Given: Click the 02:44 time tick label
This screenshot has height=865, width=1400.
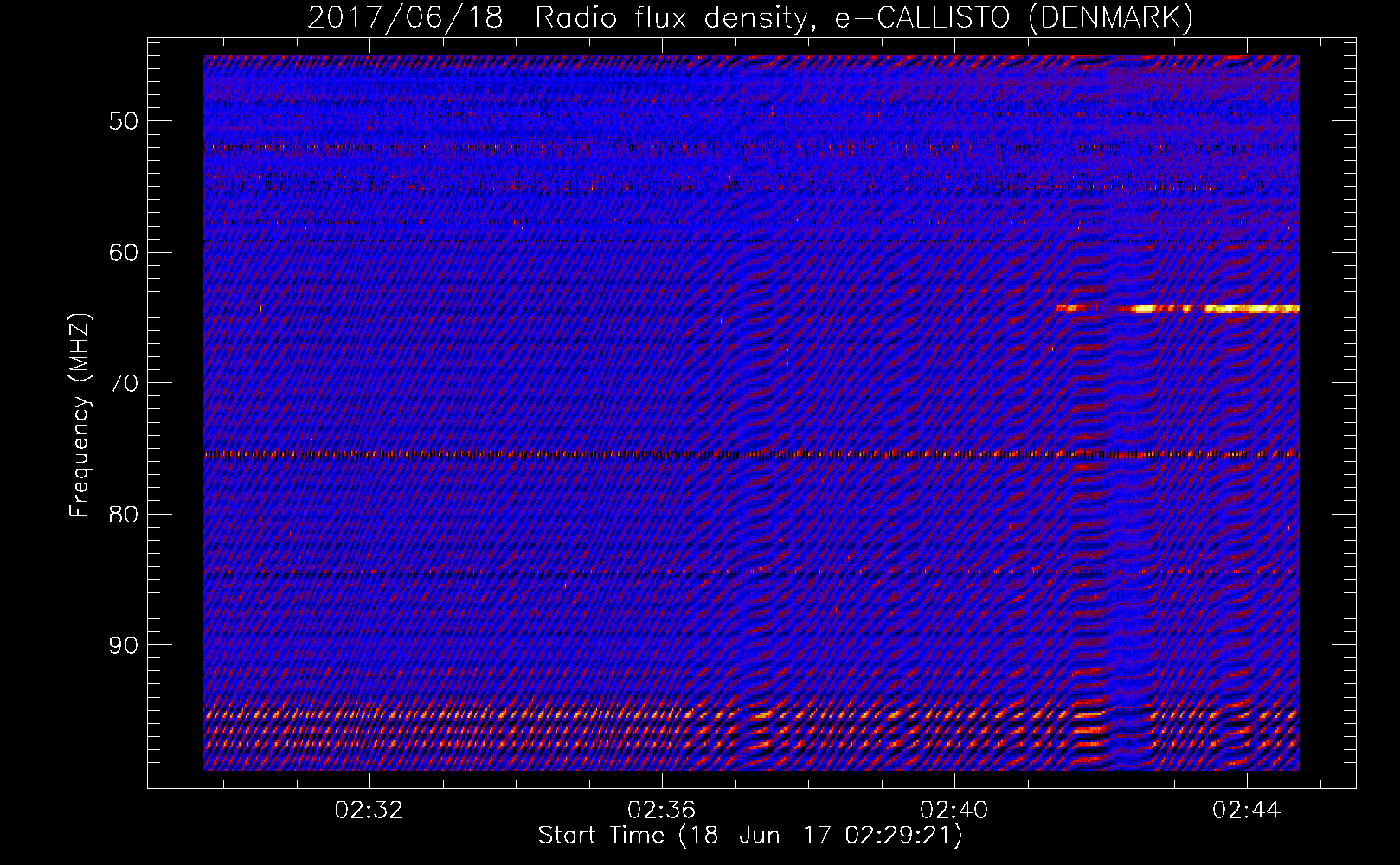Looking at the screenshot, I should click(x=1247, y=811).
